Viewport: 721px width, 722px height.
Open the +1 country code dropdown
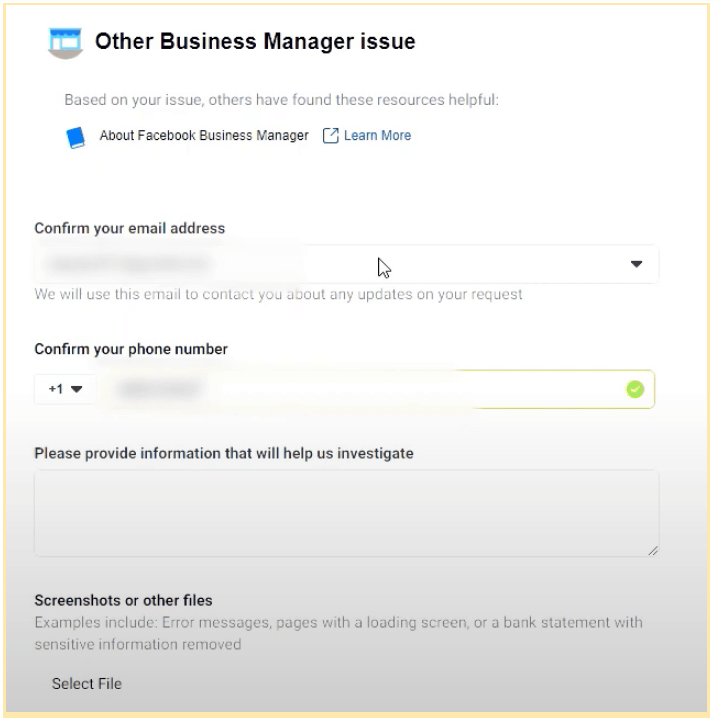tap(65, 389)
